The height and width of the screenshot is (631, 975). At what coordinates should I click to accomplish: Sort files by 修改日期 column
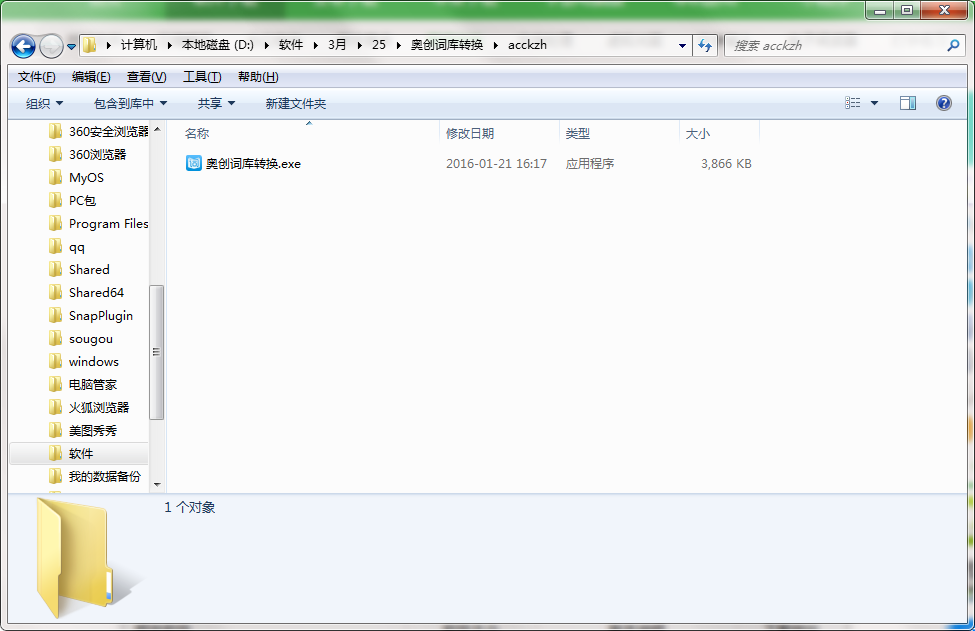(x=470, y=134)
